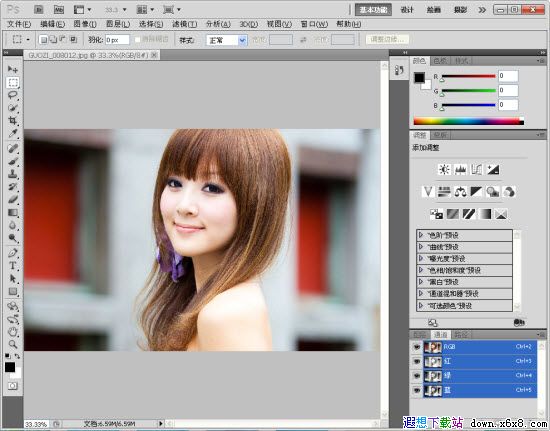Click the 调整边缘 button
Image resolution: width=550 pixels, height=431 pixels.
(x=387, y=39)
